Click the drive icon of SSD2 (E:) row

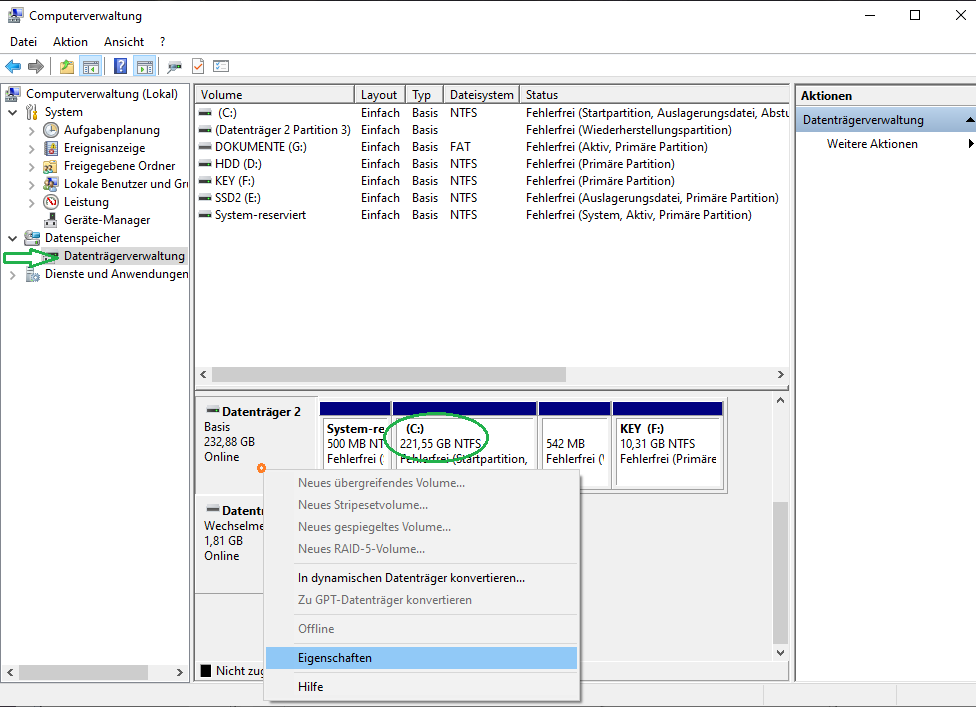click(x=205, y=198)
